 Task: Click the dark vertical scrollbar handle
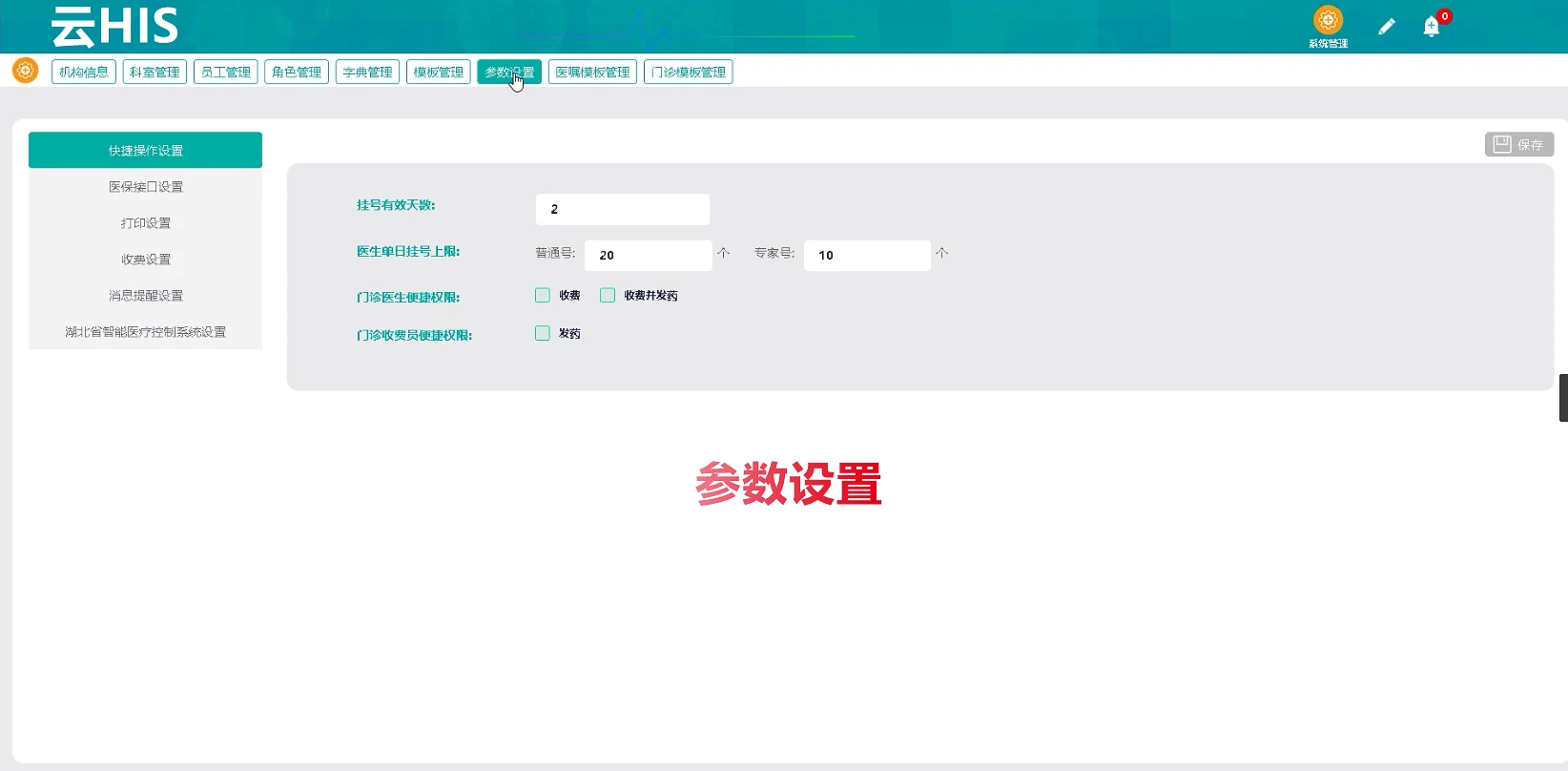click(x=1563, y=398)
